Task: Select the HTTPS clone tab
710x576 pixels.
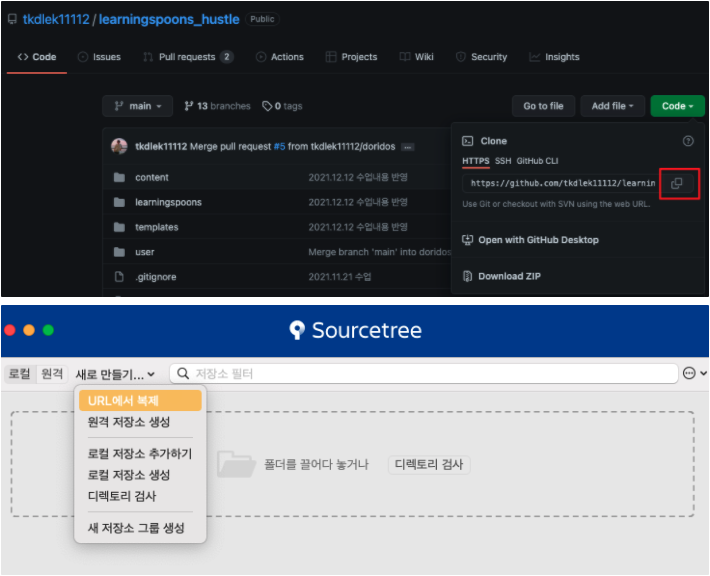Action: pyautogui.click(x=475, y=161)
